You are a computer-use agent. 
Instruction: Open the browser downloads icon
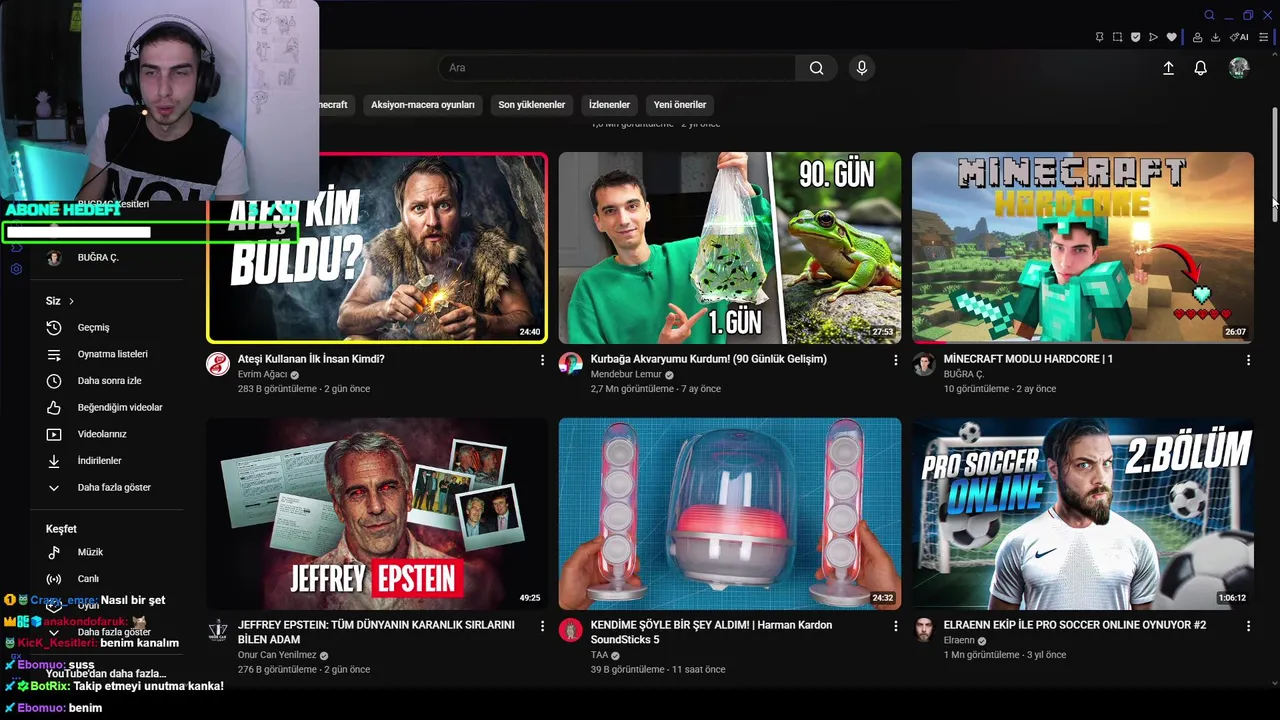pyautogui.click(x=1215, y=37)
